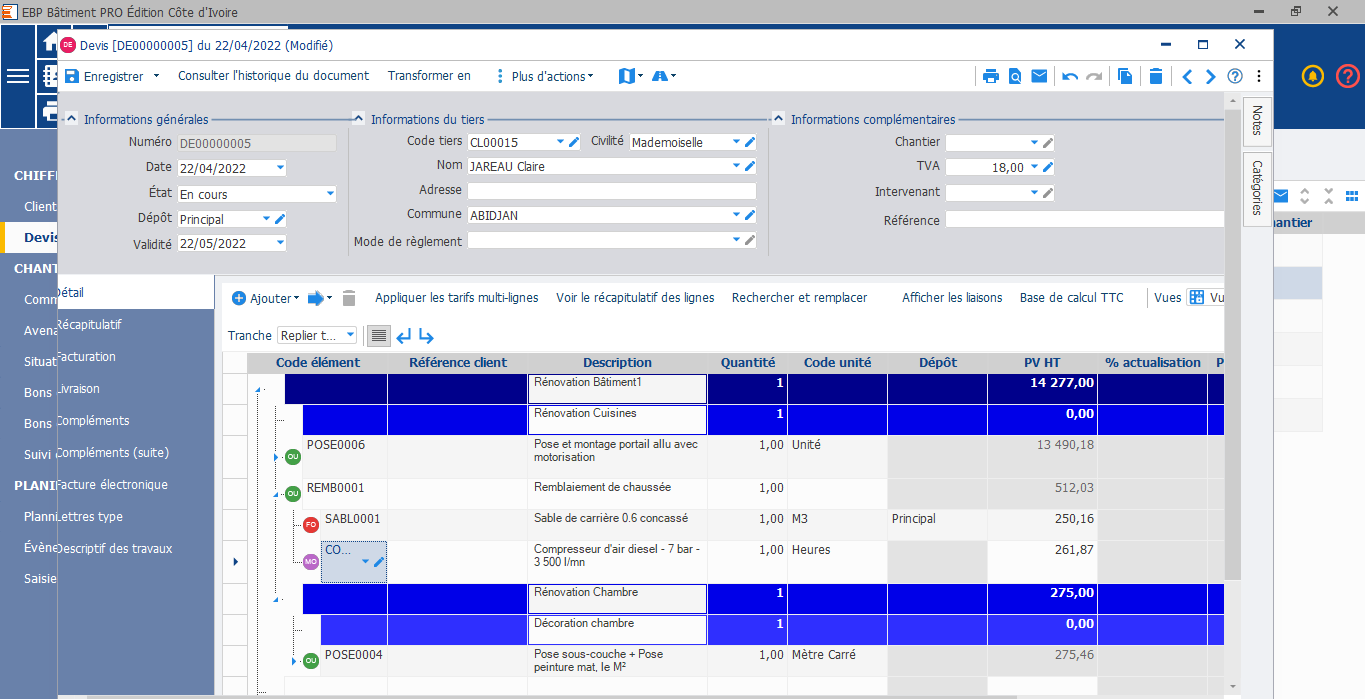The image size is (1365, 699).
Task: Open the État dropdown showing En cours
Action: 330,194
